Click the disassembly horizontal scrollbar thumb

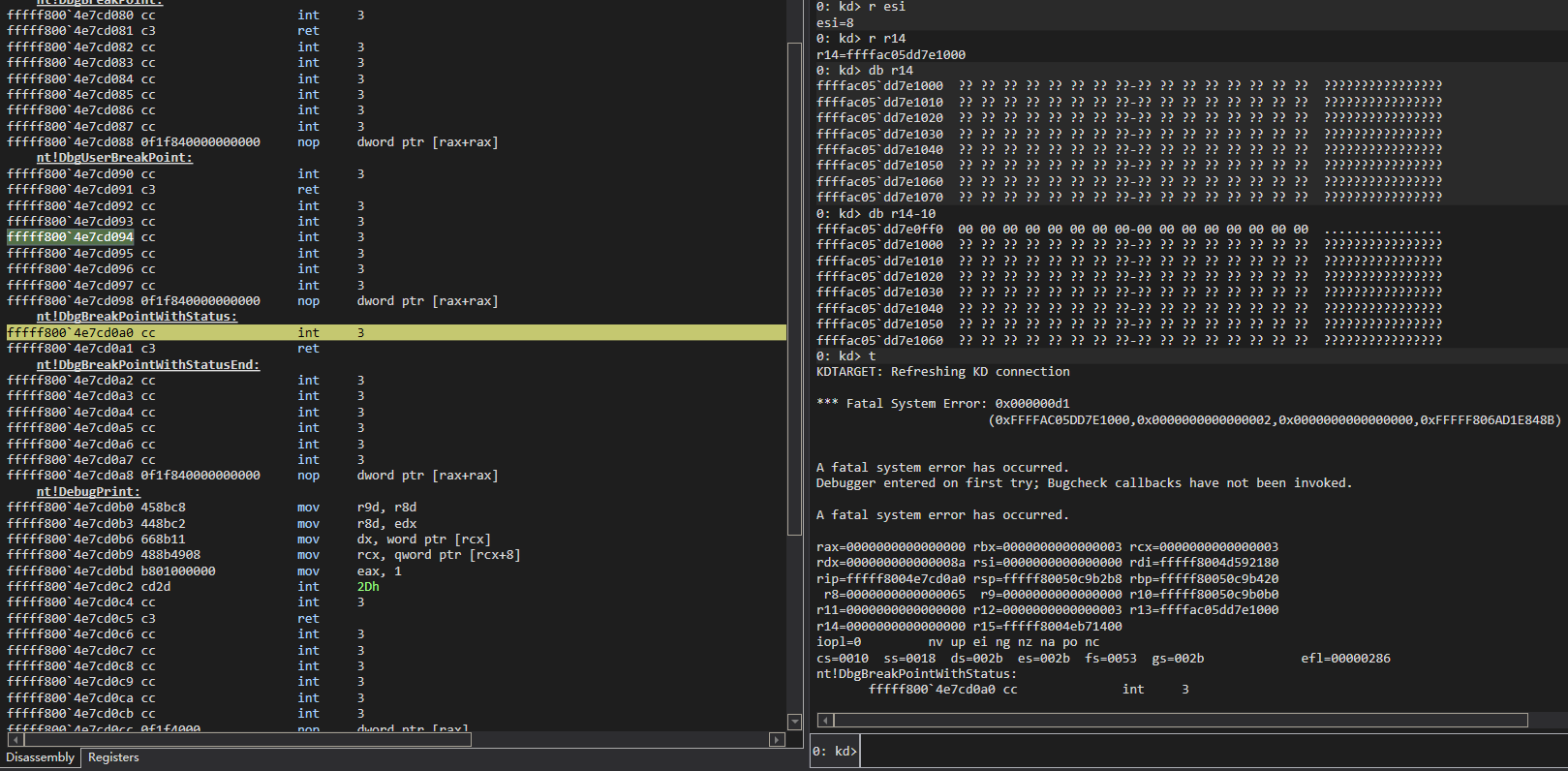[x=247, y=739]
